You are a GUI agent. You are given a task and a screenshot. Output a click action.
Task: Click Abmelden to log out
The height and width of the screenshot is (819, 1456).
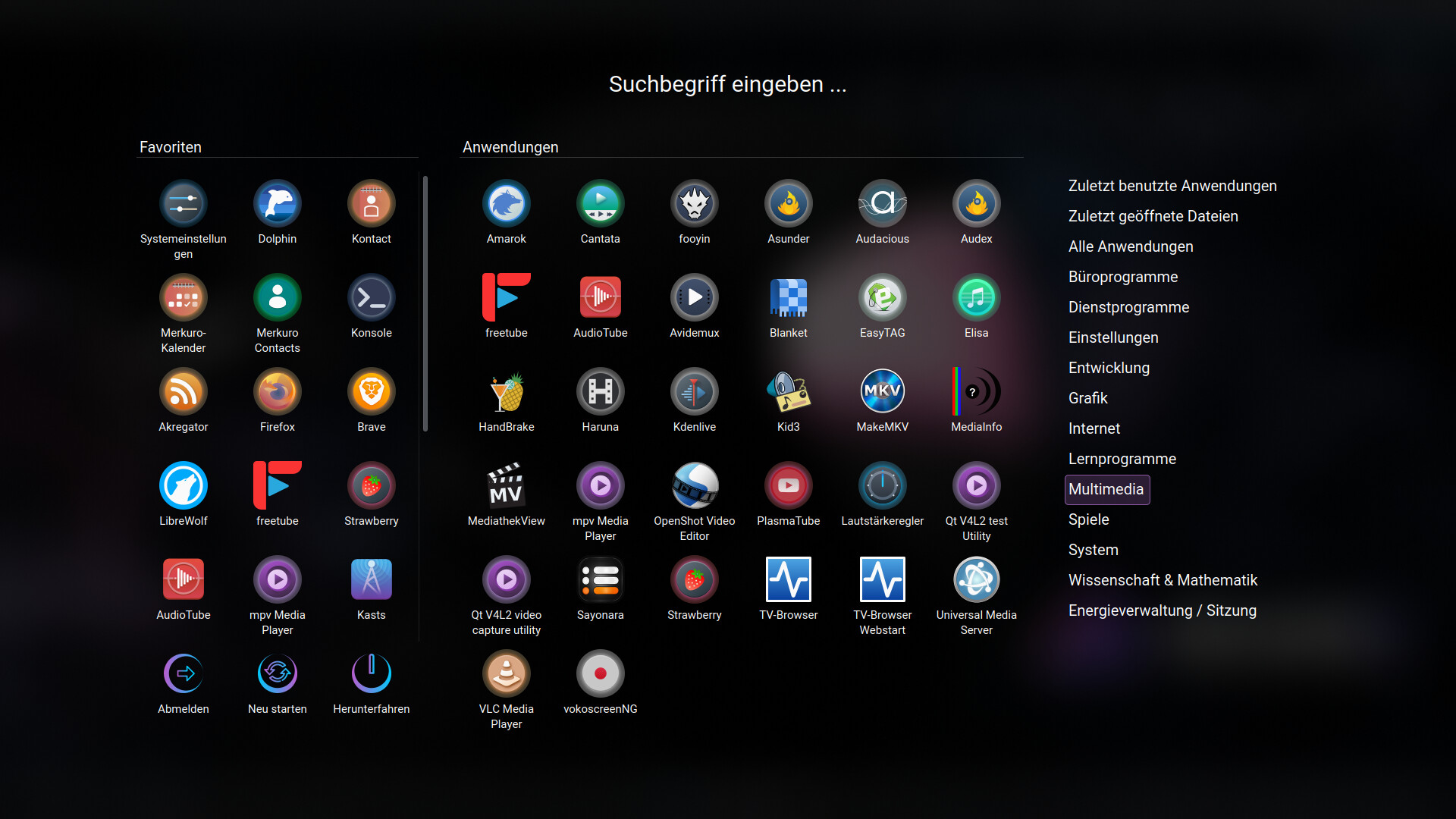coord(184,683)
